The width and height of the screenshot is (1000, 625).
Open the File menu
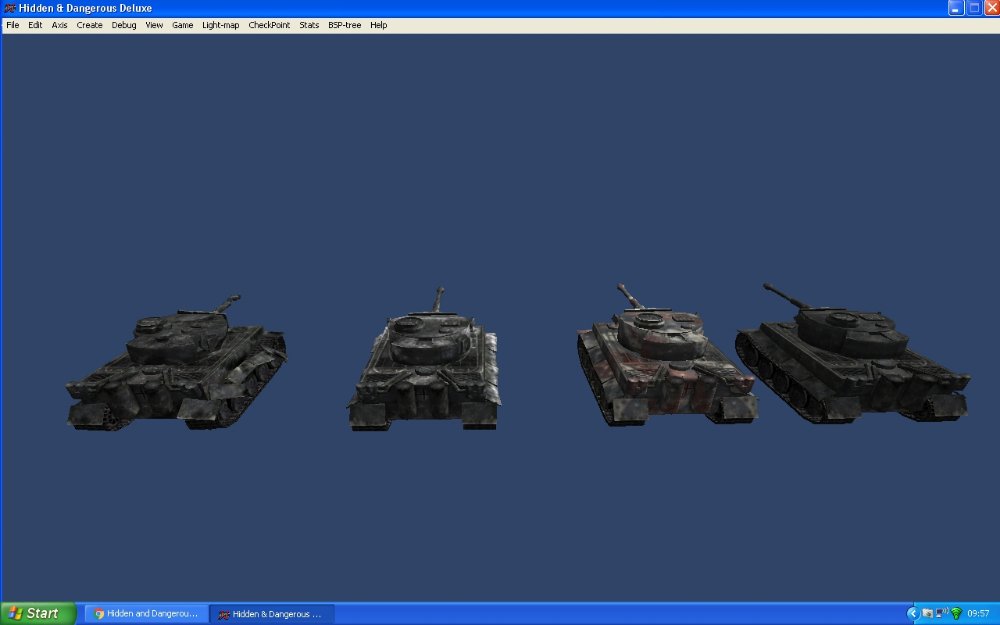point(11,25)
